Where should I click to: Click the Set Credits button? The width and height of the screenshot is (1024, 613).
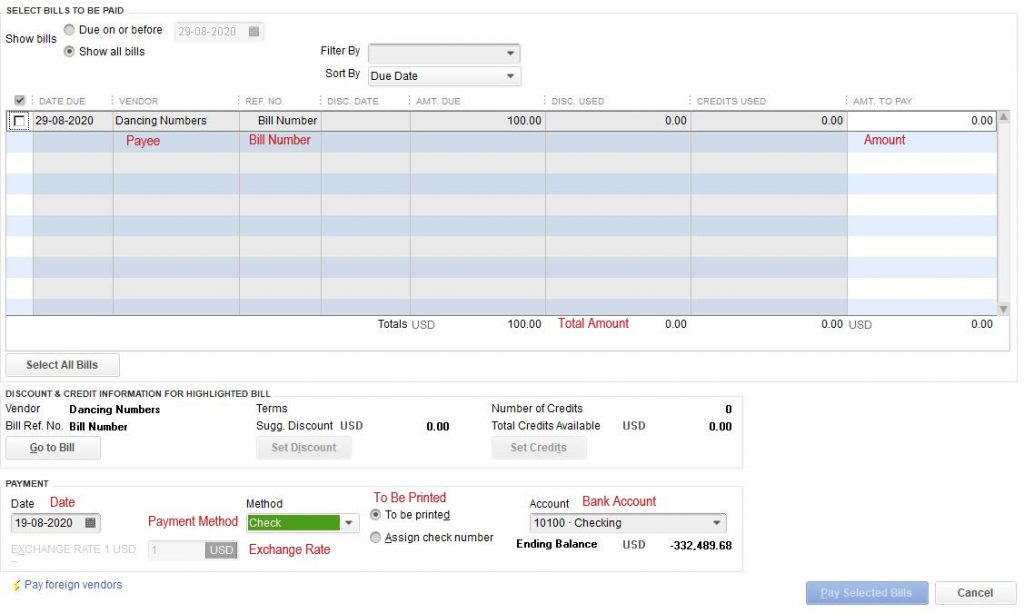pyautogui.click(x=538, y=447)
